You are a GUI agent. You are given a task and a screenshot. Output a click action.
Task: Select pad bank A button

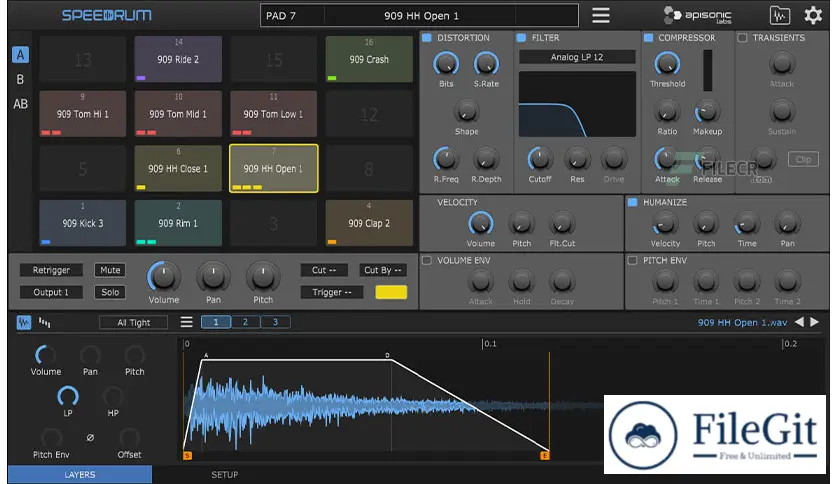point(20,54)
